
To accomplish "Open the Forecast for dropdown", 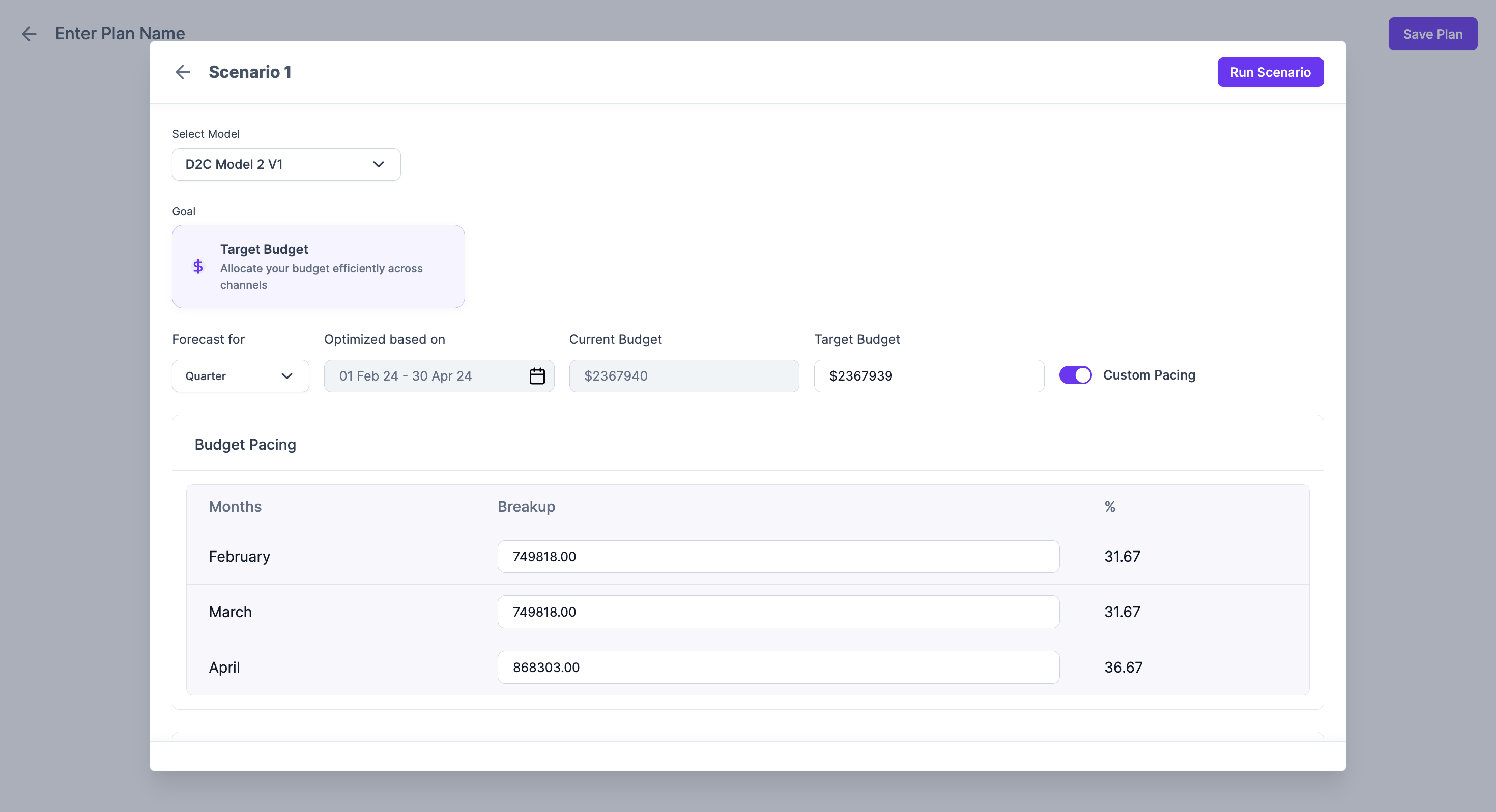I will pyautogui.click(x=240, y=376).
